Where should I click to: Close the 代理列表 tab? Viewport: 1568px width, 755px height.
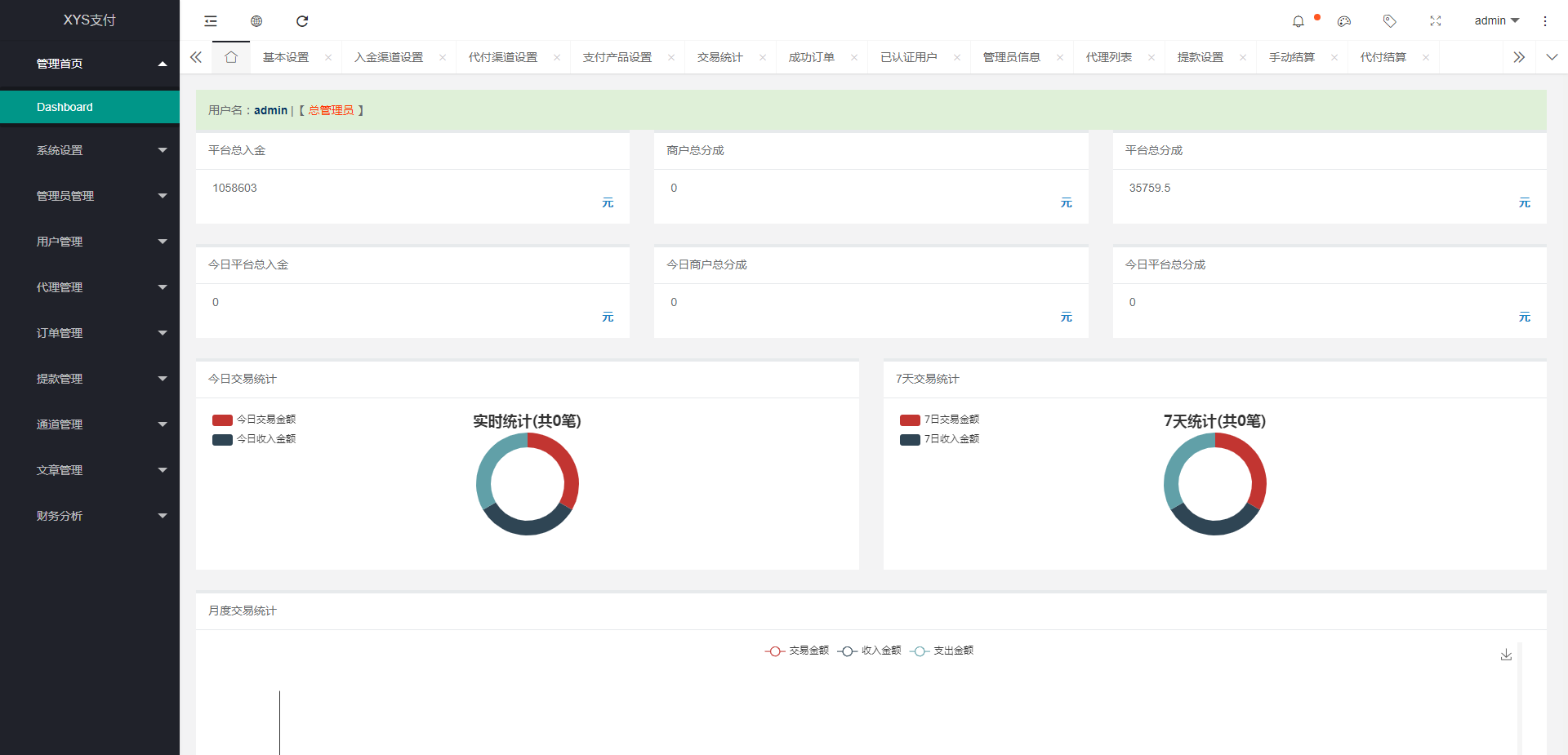(1151, 57)
